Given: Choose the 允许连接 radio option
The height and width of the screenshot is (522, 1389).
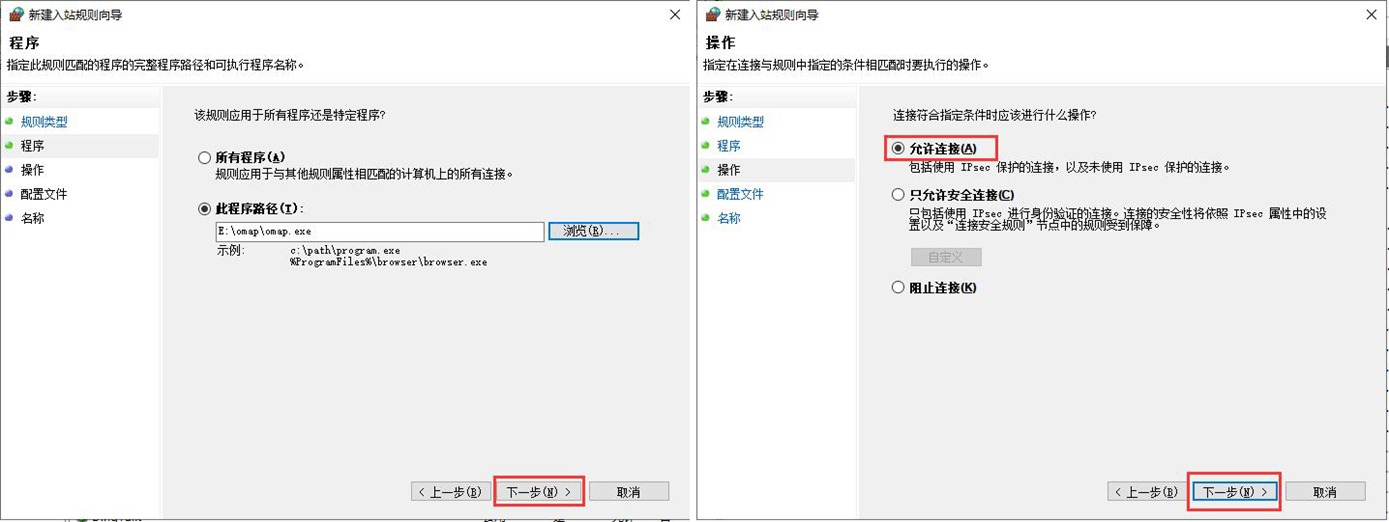Looking at the screenshot, I should tap(898, 149).
